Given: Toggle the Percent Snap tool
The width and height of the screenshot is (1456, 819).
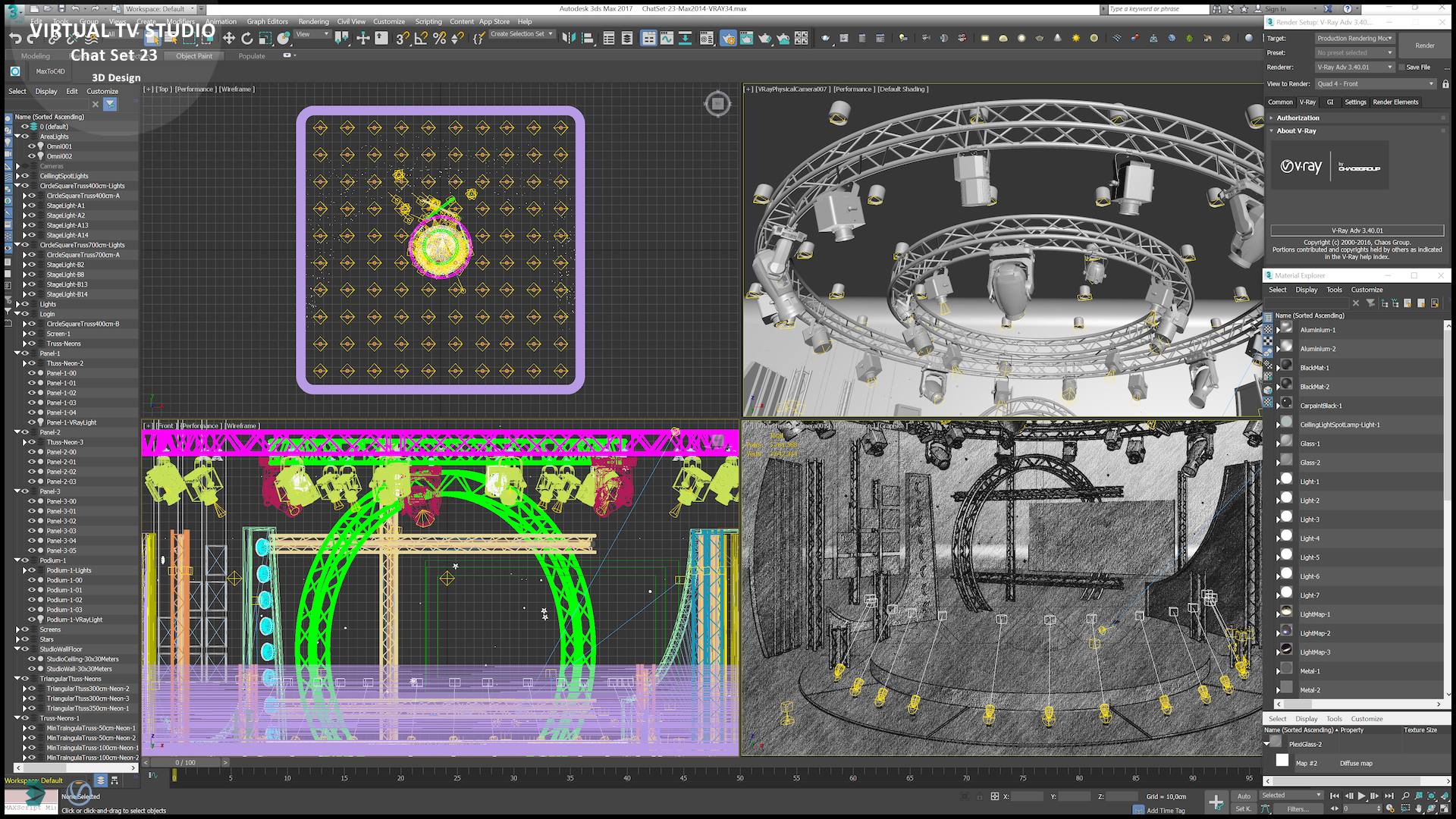Looking at the screenshot, I should [439, 38].
